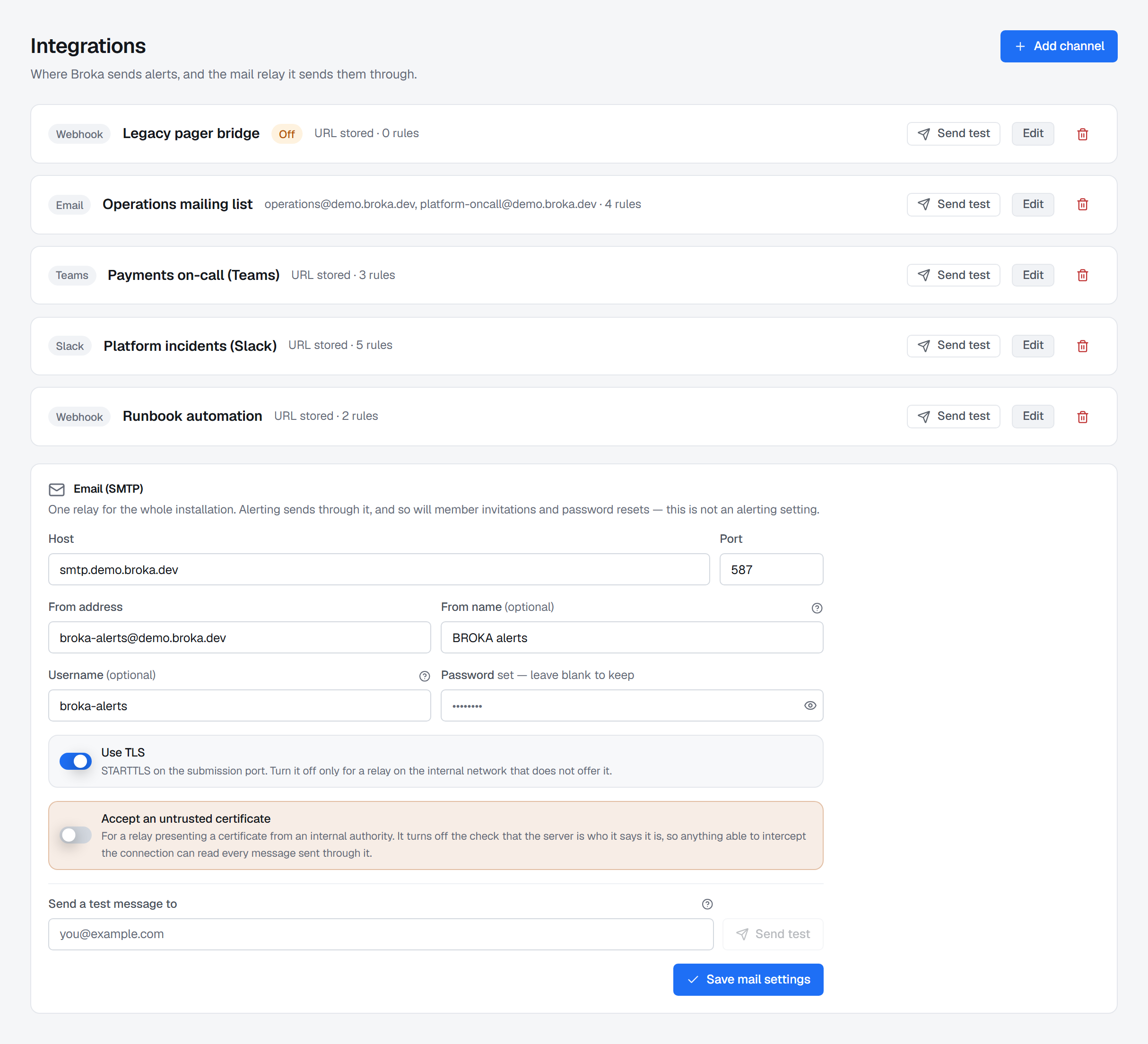Edit the Runbook automation channel
The image size is (1148, 1044).
(1033, 417)
